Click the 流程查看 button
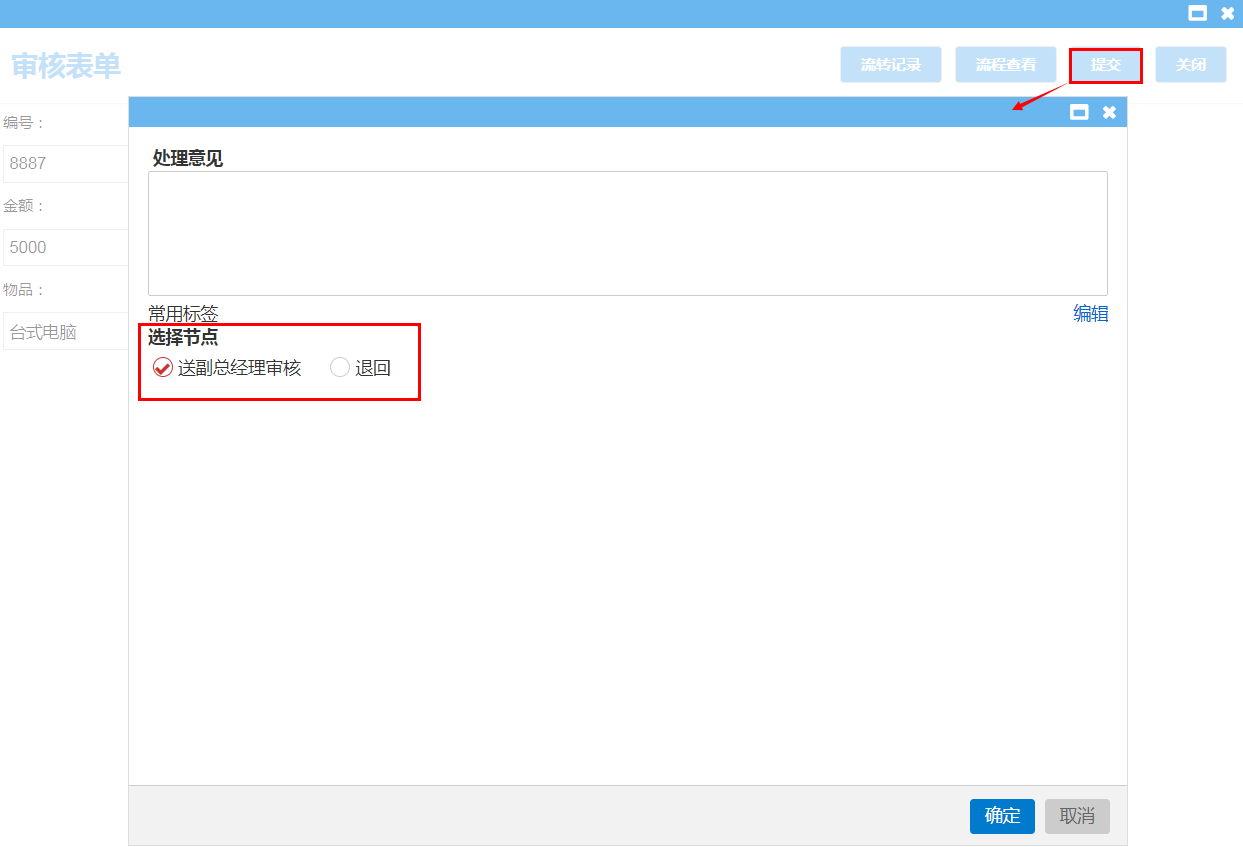The height and width of the screenshot is (847, 1243). [1005, 65]
